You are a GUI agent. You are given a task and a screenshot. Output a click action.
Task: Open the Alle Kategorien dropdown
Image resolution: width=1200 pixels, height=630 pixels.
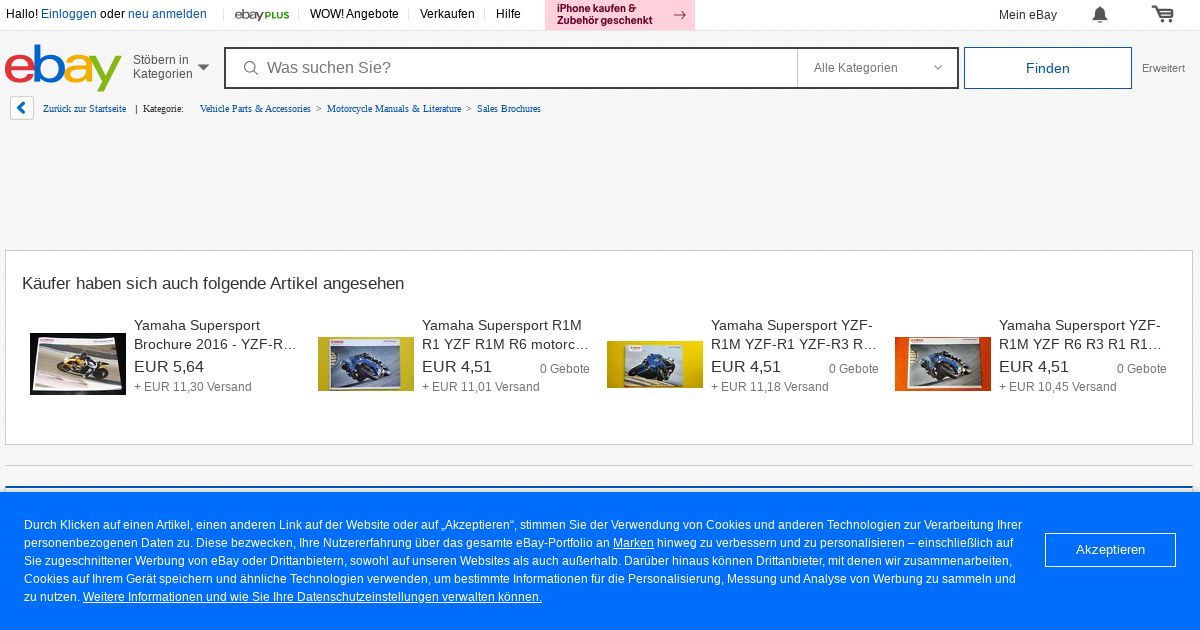coord(877,68)
